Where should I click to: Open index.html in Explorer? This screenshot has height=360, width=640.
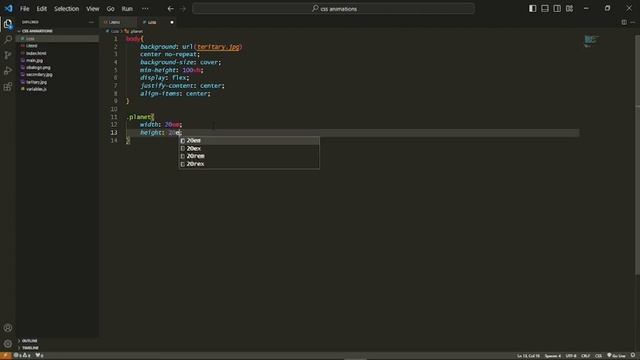[x=57, y=53]
